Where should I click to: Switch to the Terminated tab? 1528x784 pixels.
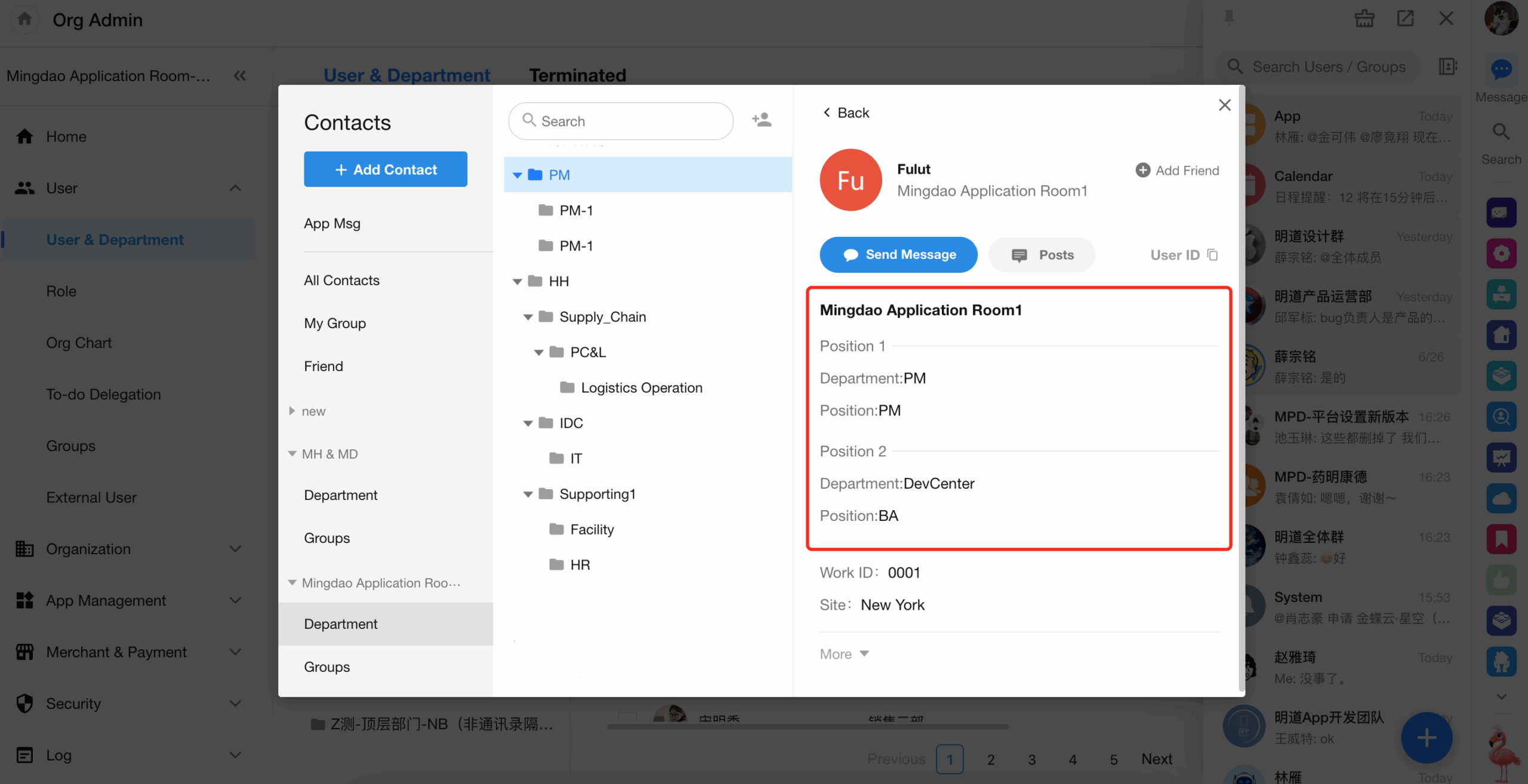(x=577, y=75)
